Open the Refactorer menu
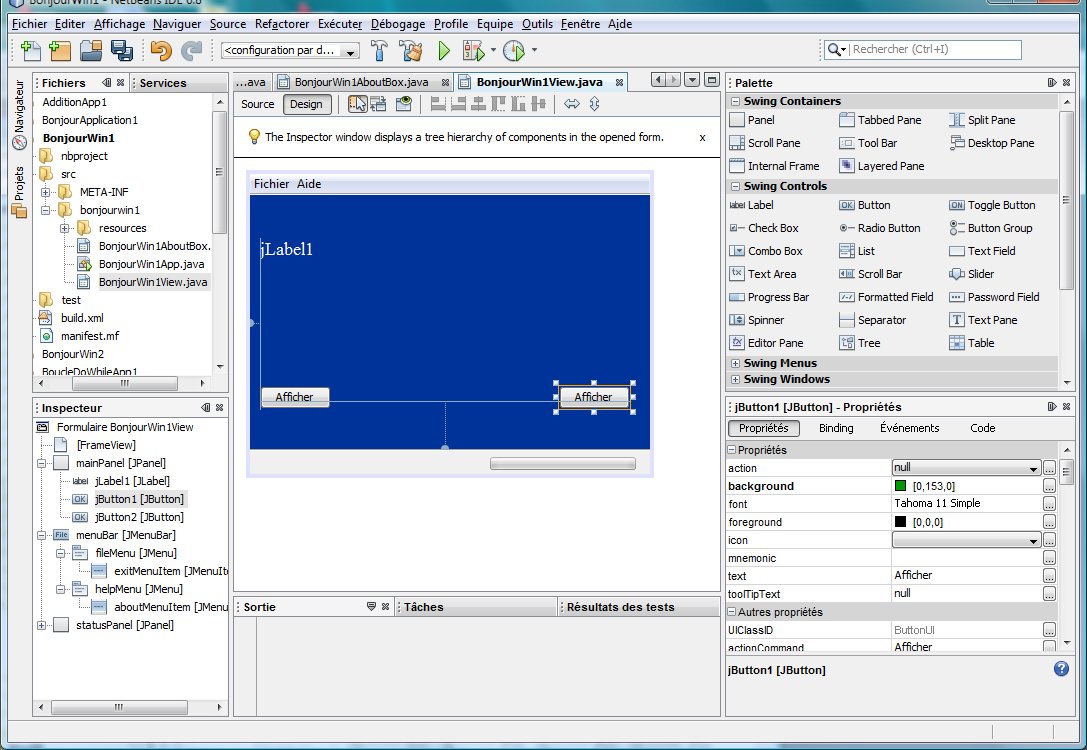1087x750 pixels. click(x=282, y=24)
